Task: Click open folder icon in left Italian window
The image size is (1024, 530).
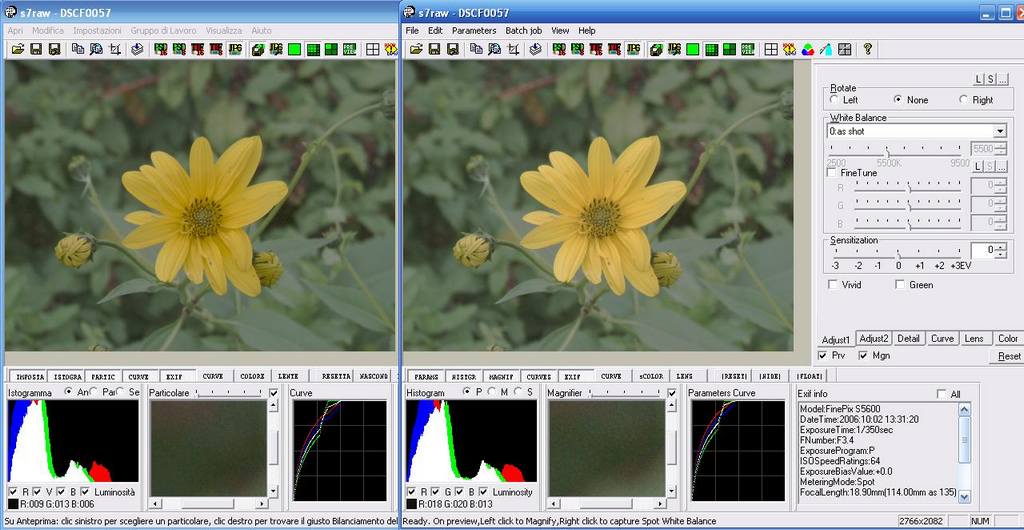Action: tap(18, 49)
